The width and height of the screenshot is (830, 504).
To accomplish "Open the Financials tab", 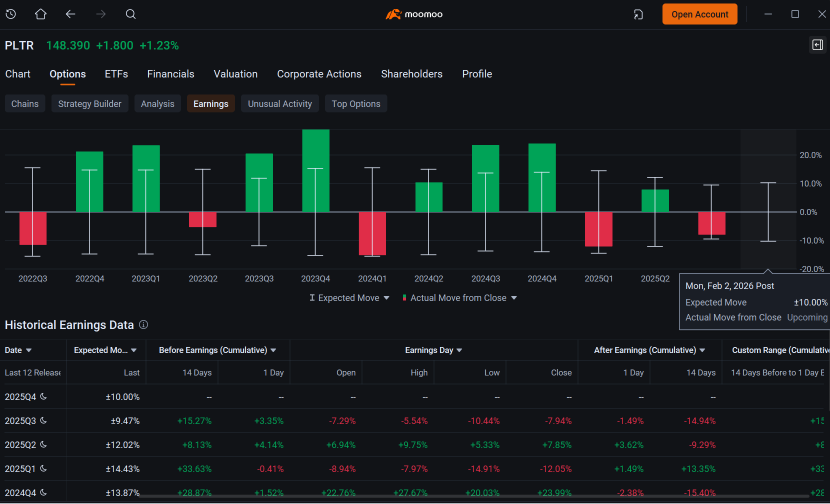I will point(170,74).
